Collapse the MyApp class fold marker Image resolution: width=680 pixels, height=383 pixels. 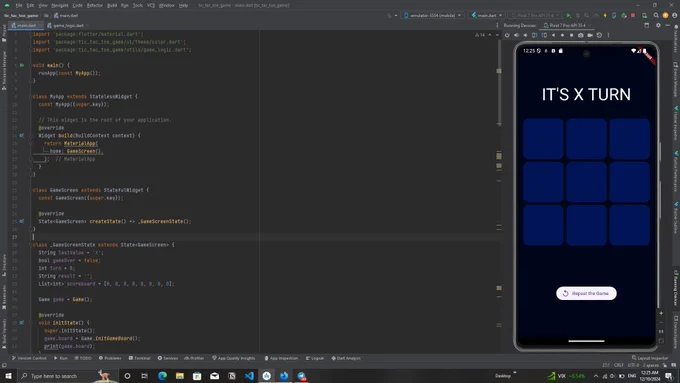click(31, 96)
